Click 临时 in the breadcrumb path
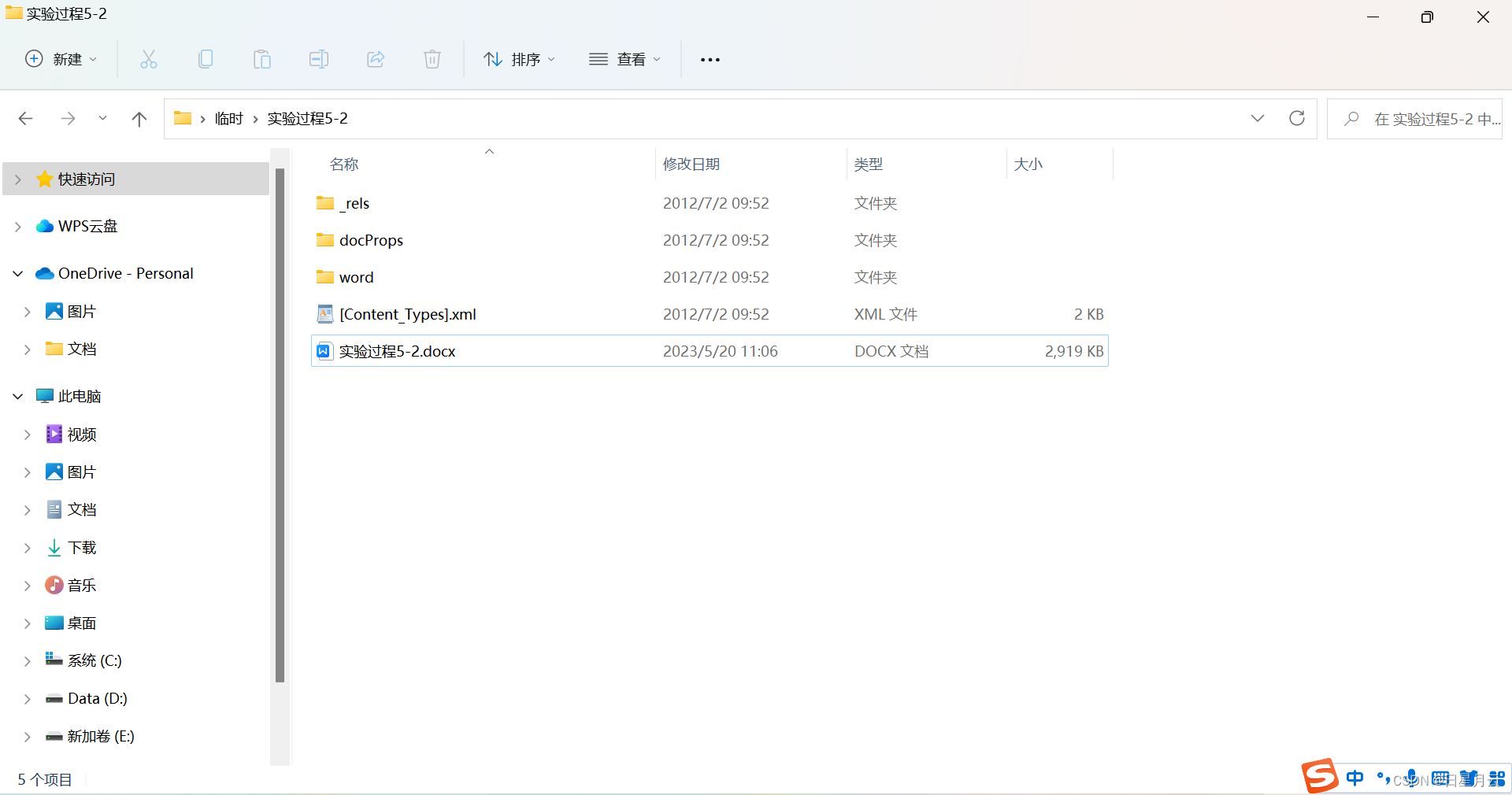Screen dimensions: 1512x795 pyautogui.click(x=229, y=118)
